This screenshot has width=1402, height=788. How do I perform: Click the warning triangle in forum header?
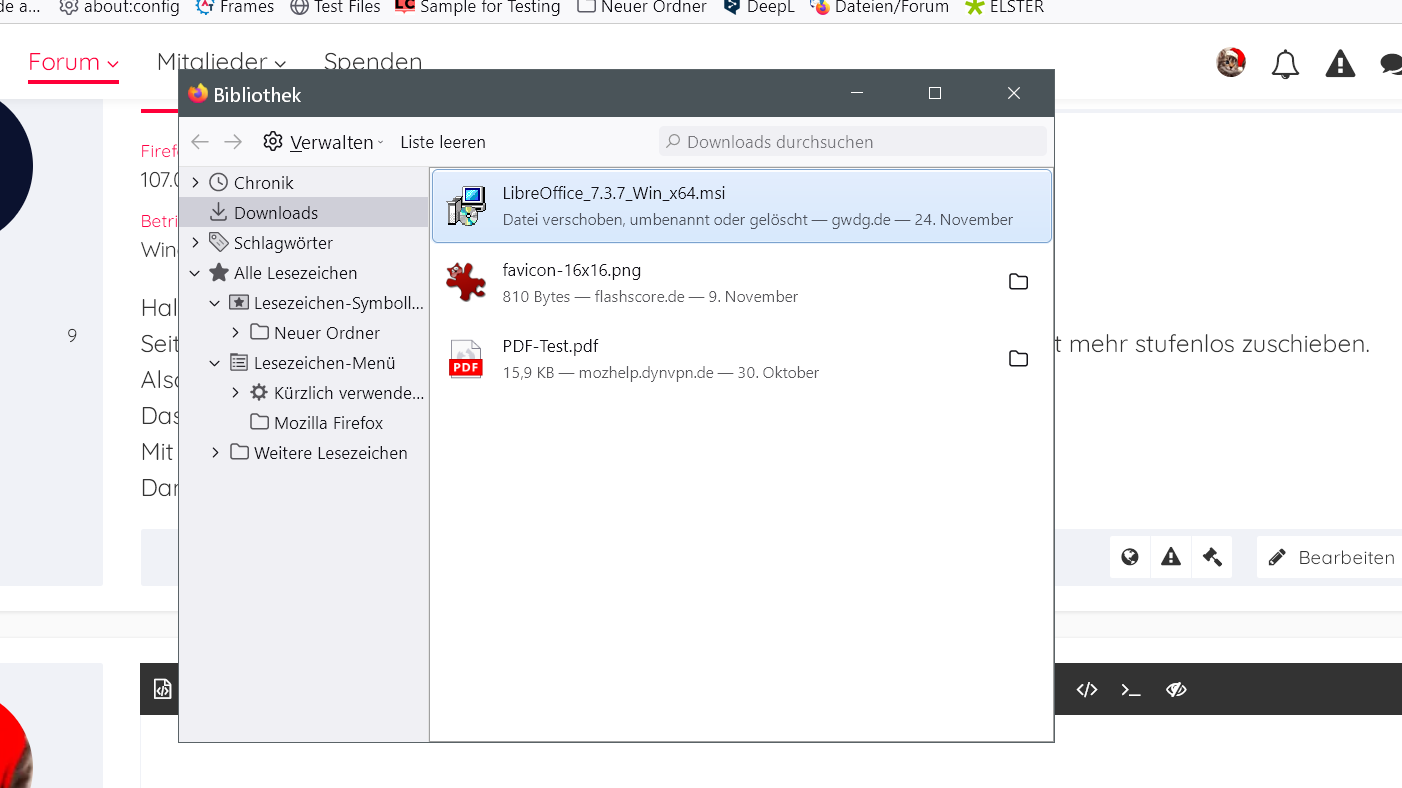tap(1340, 64)
